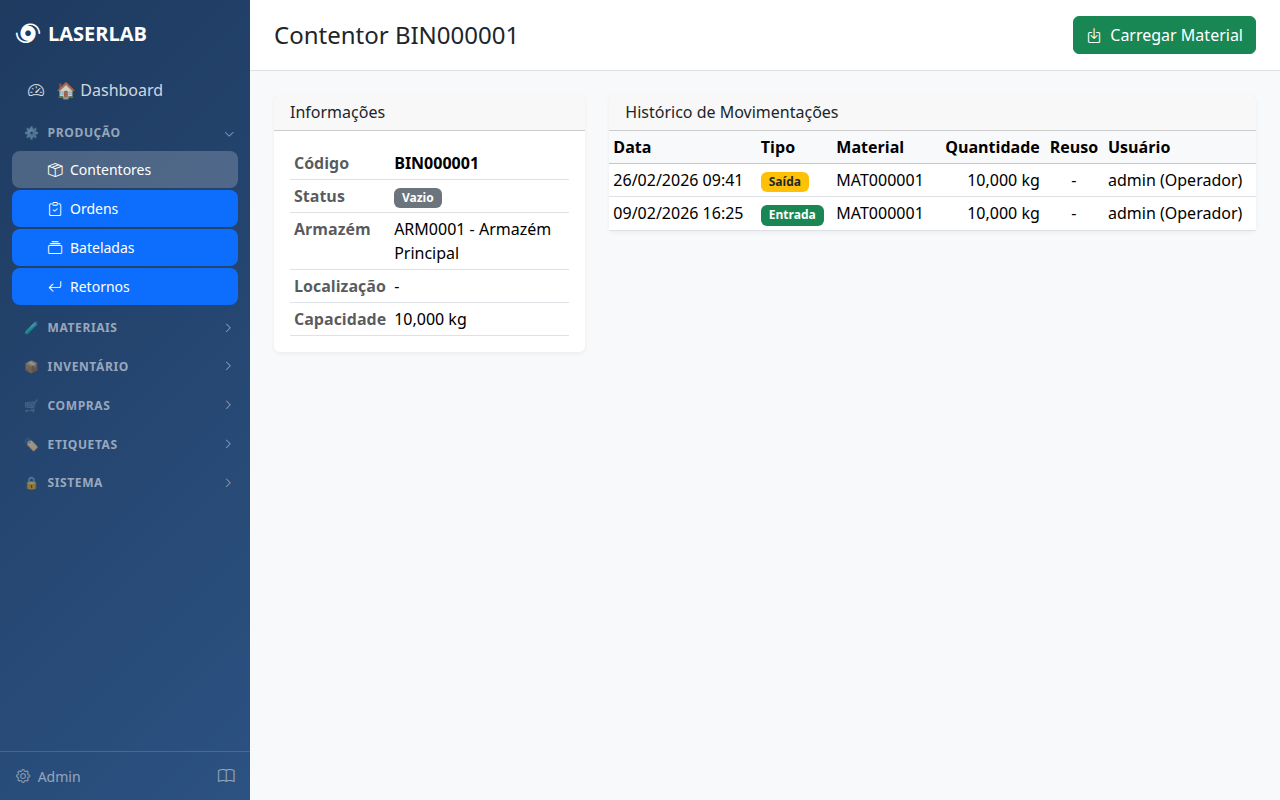This screenshot has width=1280, height=800.
Task: Click the Contentores box icon
Action: [55, 170]
